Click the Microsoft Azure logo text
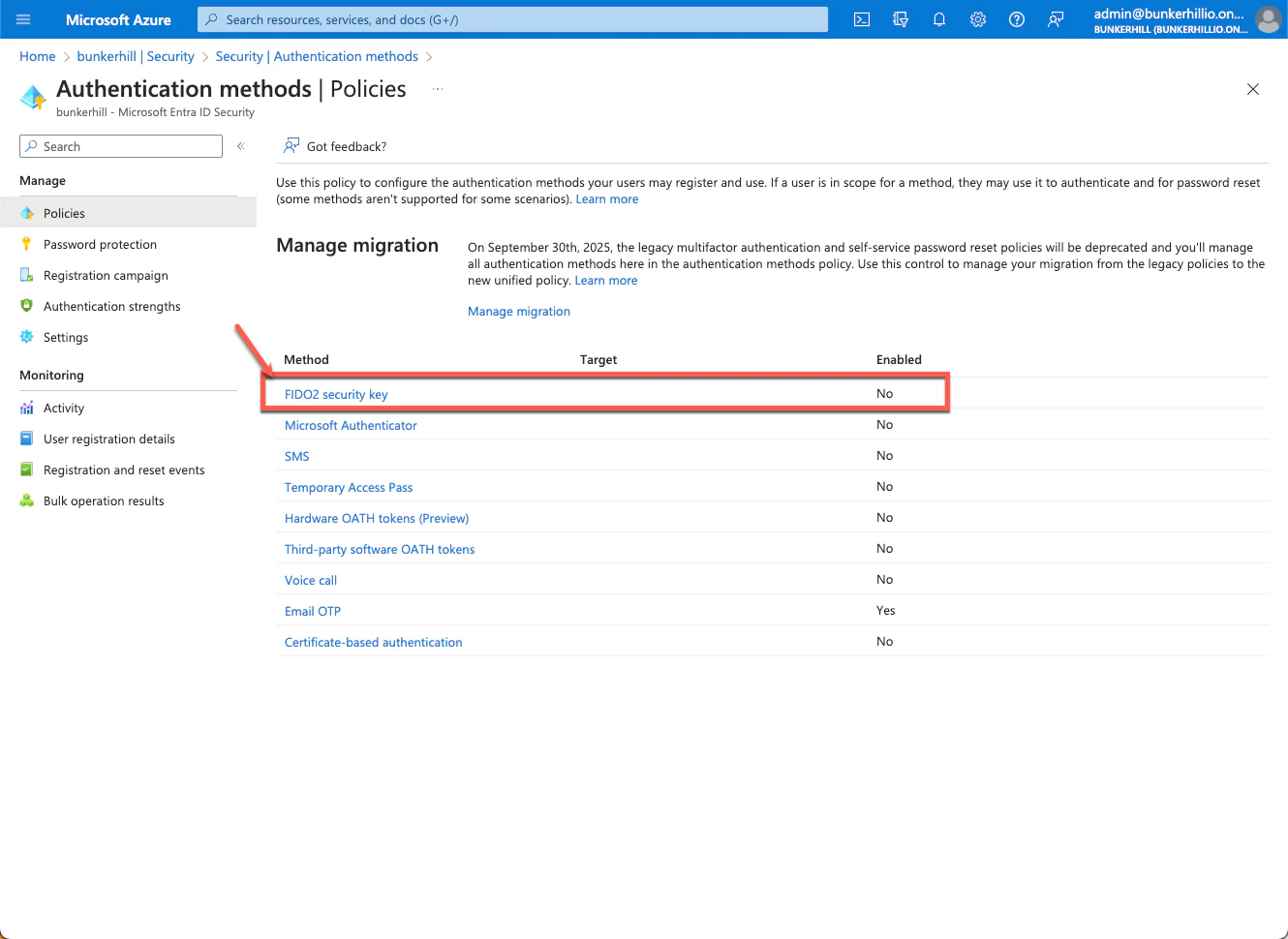The image size is (1288, 939). [118, 19]
